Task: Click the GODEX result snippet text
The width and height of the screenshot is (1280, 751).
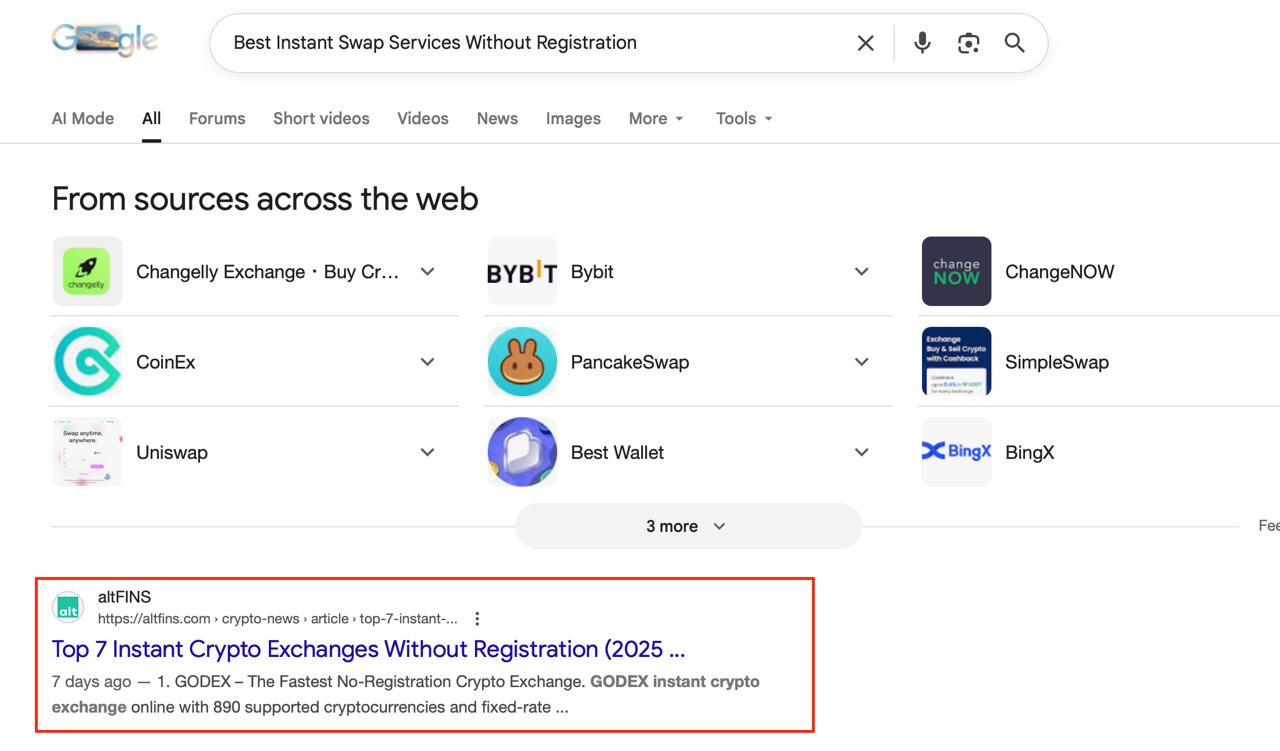Action: tap(406, 694)
